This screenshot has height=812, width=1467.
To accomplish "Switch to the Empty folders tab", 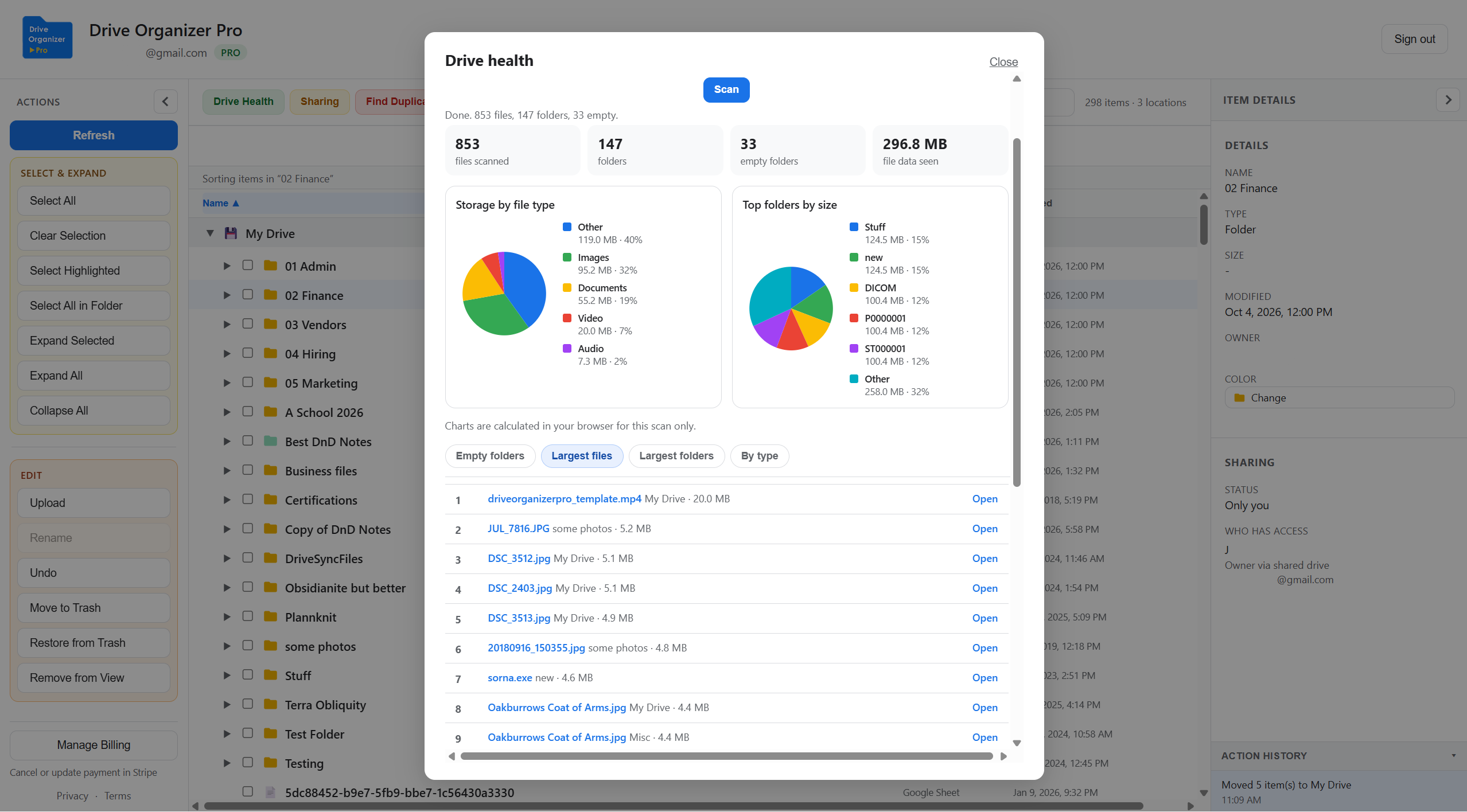I will (490, 456).
